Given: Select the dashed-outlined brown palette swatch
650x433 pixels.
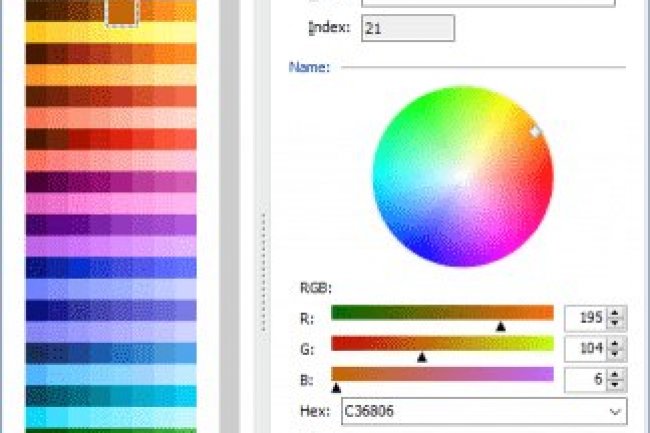Looking at the screenshot, I should 121,11.
